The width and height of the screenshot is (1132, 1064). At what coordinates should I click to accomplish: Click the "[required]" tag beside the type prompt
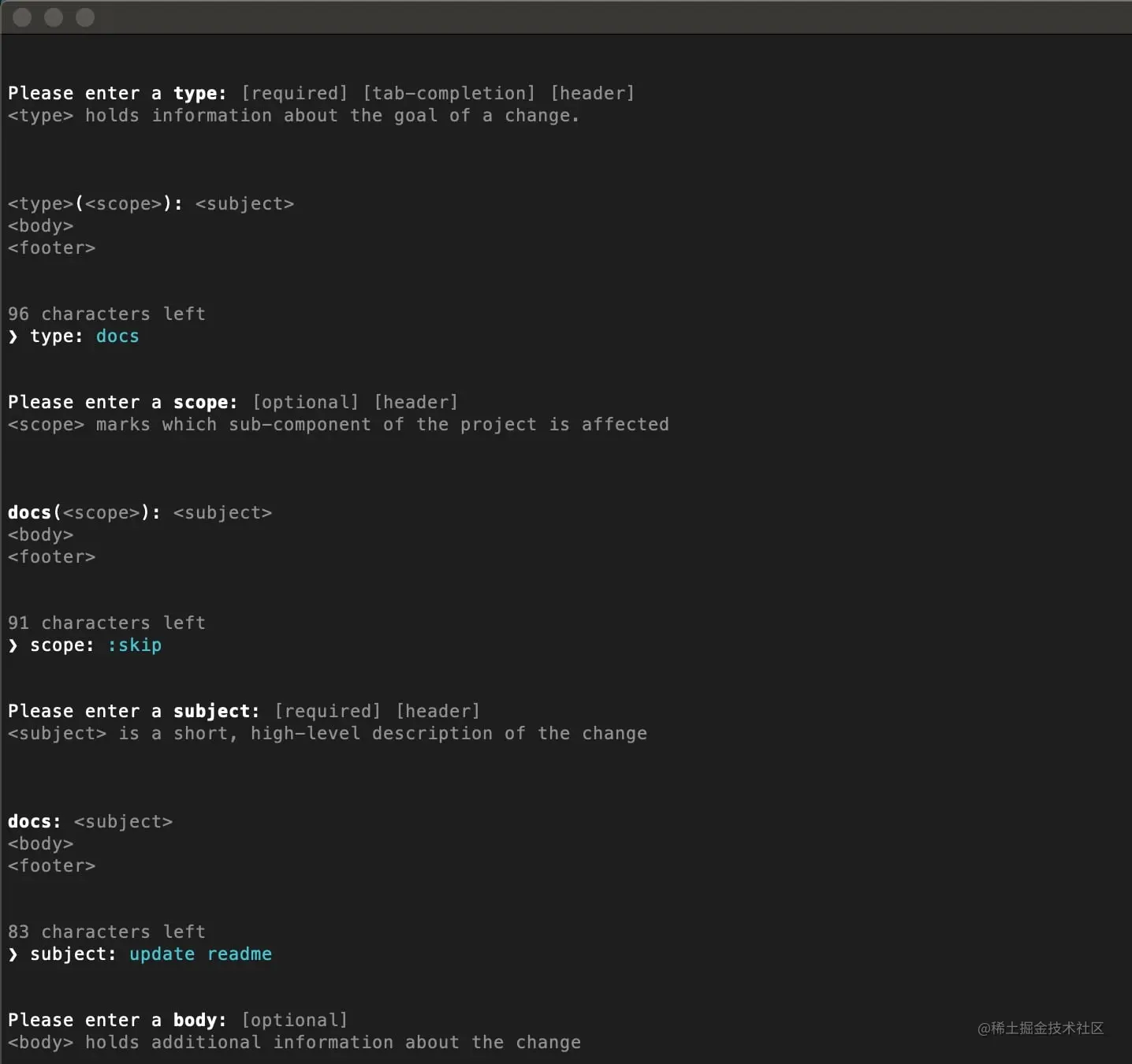click(x=294, y=92)
